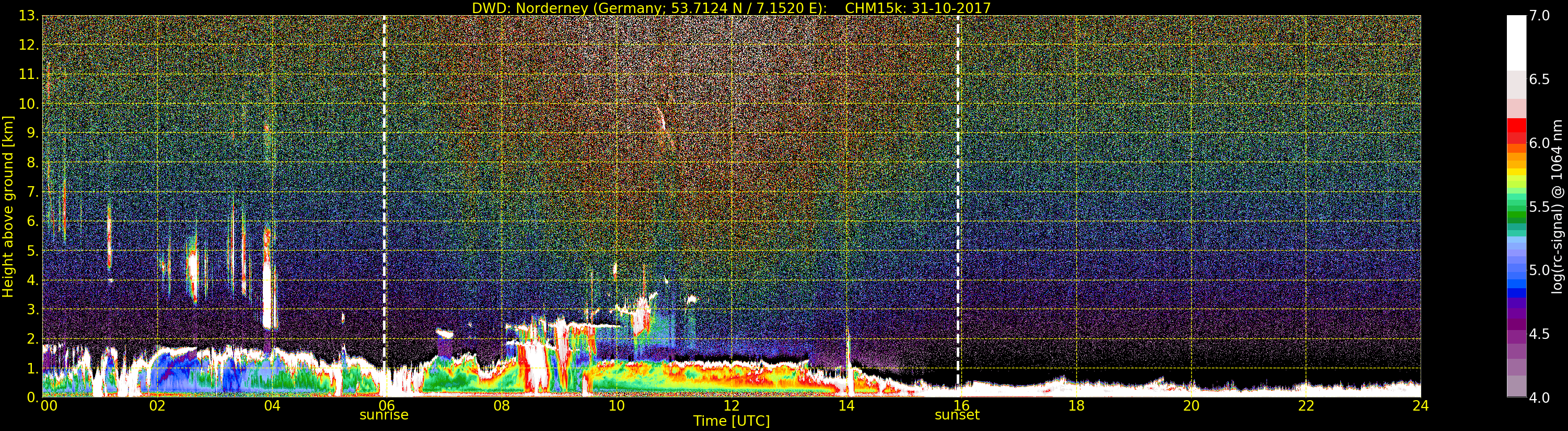Click the 'CHM15k: 31-10-2017' text in the title
The height and width of the screenshot is (431, 1568).
tap(918, 8)
